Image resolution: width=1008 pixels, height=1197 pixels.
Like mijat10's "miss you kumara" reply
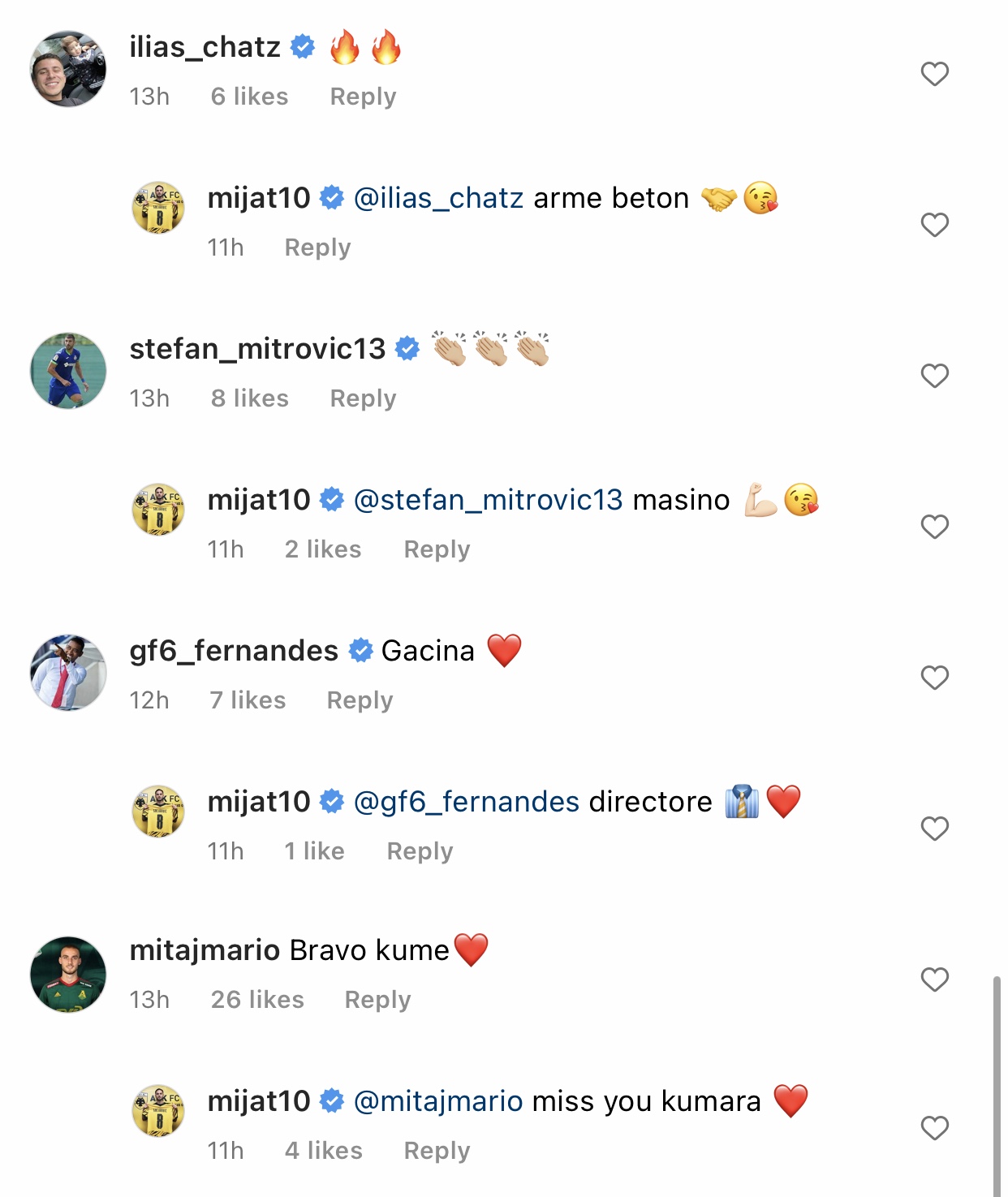click(x=934, y=1128)
